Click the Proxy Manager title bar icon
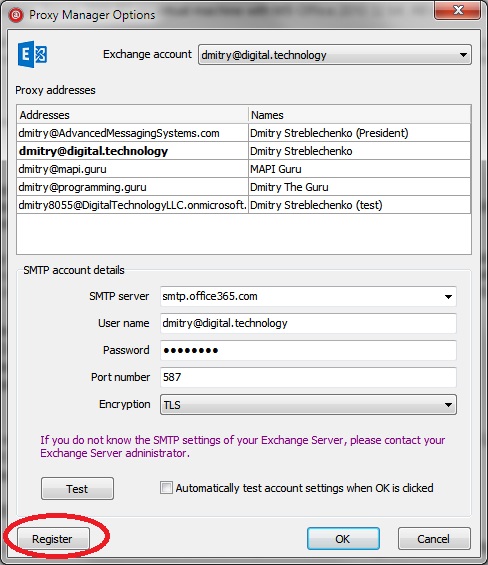This screenshot has height=565, width=488. tap(16, 15)
